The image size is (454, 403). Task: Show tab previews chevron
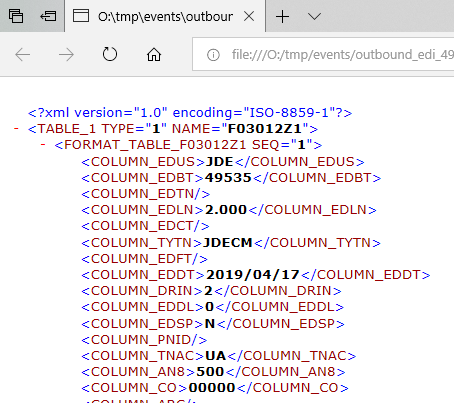coord(314,16)
